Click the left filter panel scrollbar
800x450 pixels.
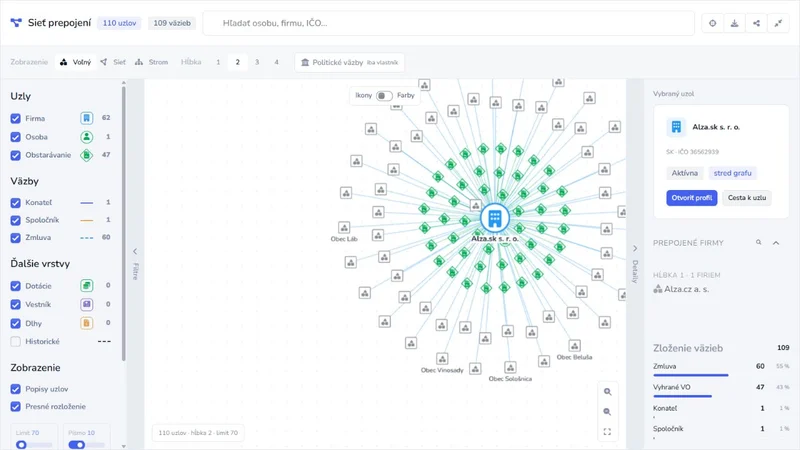[x=123, y=223]
